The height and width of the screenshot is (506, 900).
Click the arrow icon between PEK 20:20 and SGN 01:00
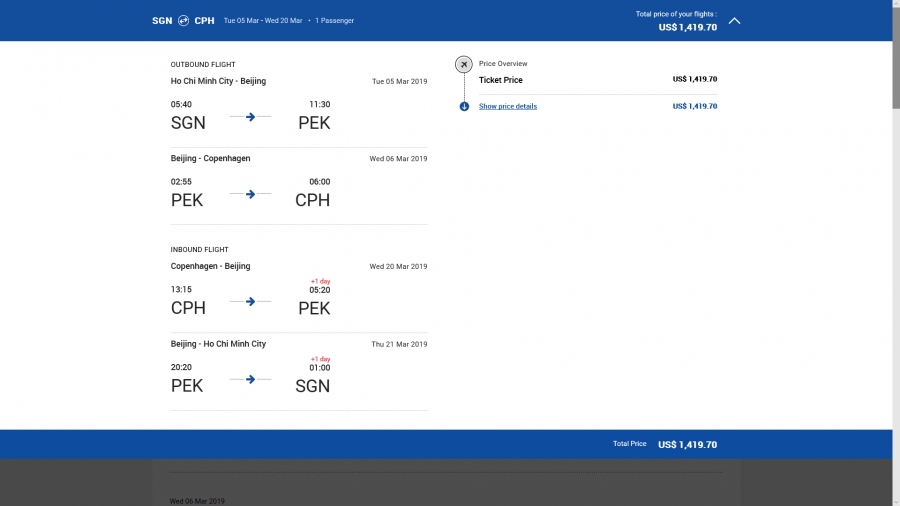click(250, 379)
